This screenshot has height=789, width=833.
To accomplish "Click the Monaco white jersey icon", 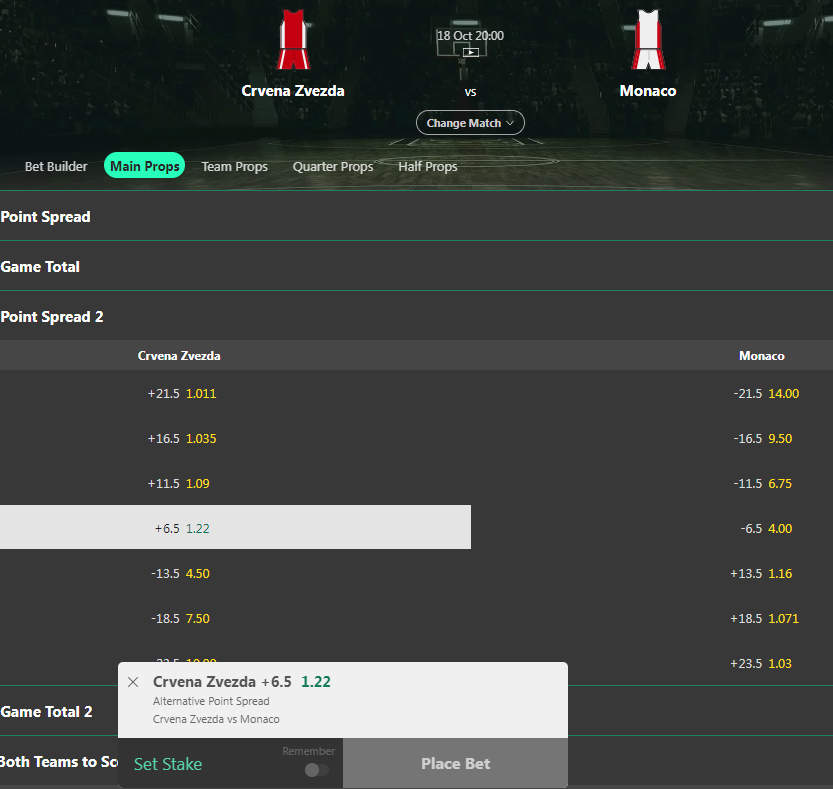I will [648, 39].
